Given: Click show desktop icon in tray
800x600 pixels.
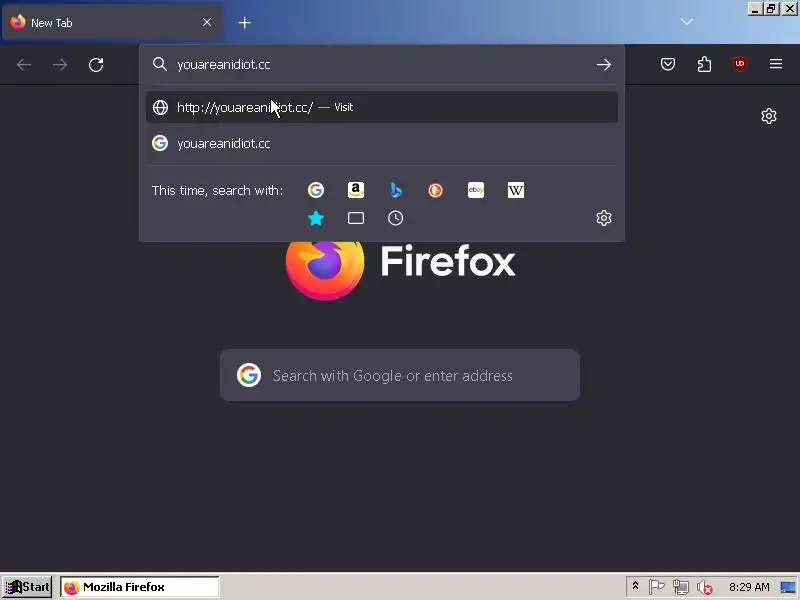Looking at the screenshot, I should point(788,587).
